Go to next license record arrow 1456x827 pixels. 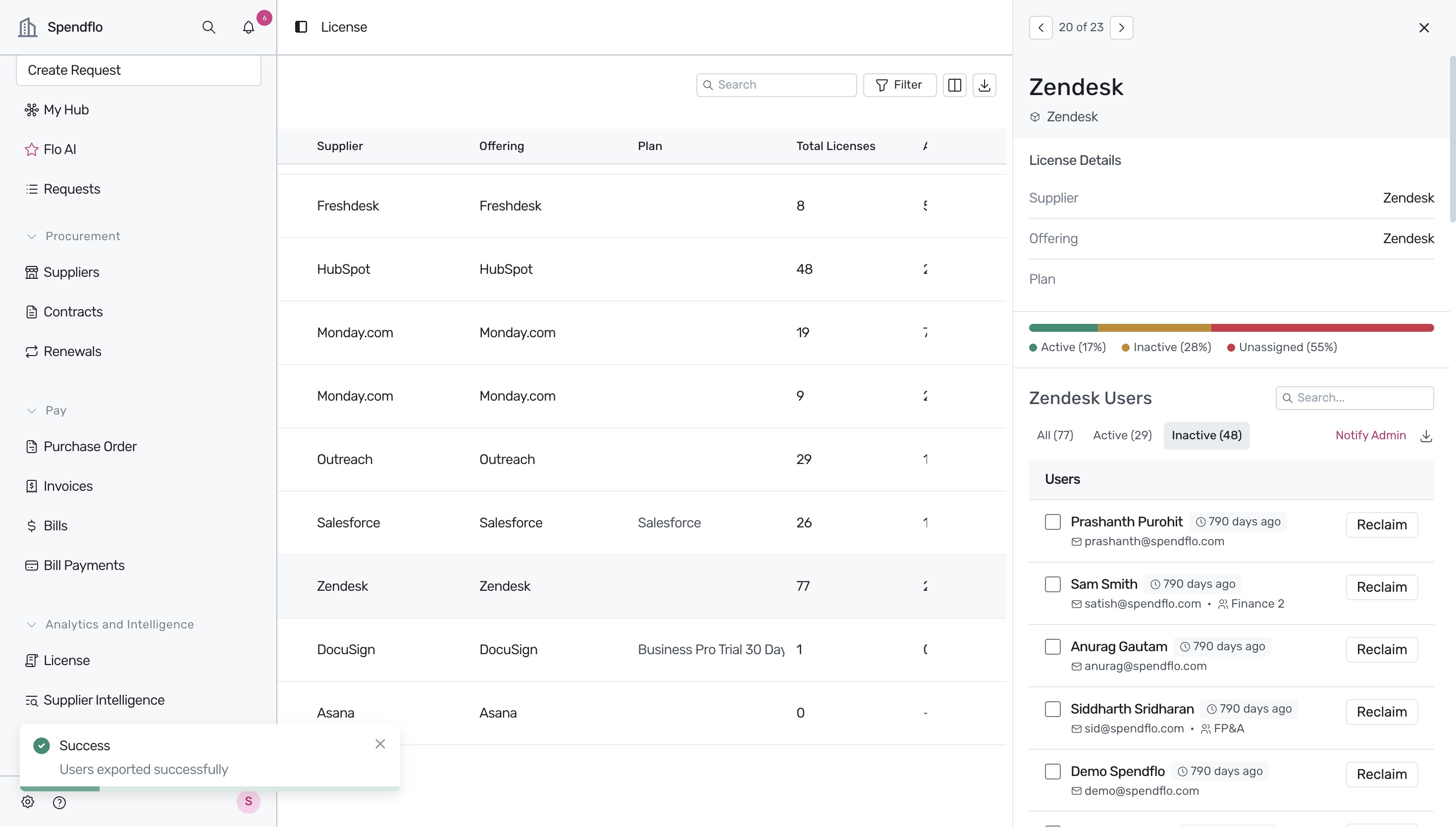point(1121,27)
